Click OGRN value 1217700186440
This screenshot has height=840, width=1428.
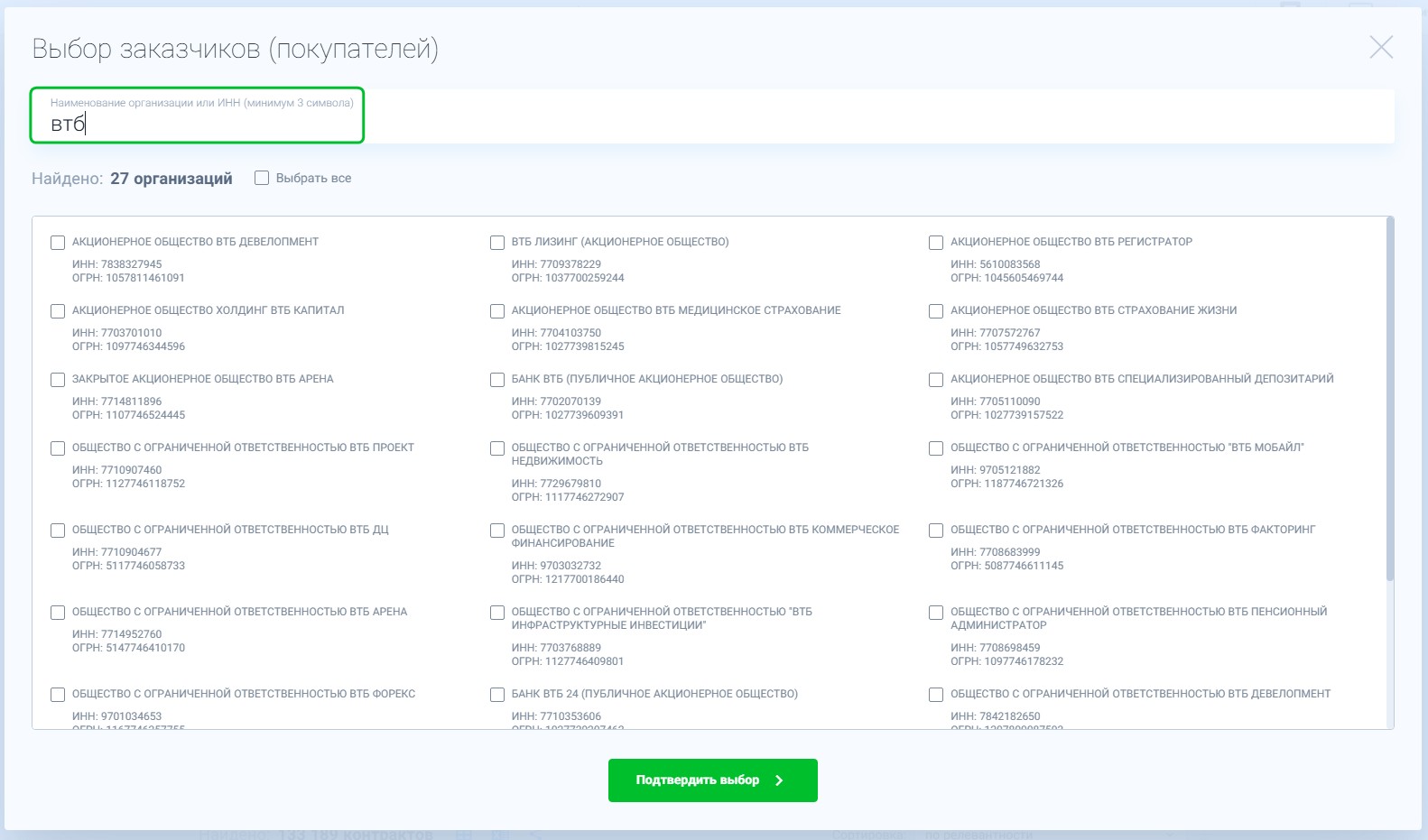585,579
